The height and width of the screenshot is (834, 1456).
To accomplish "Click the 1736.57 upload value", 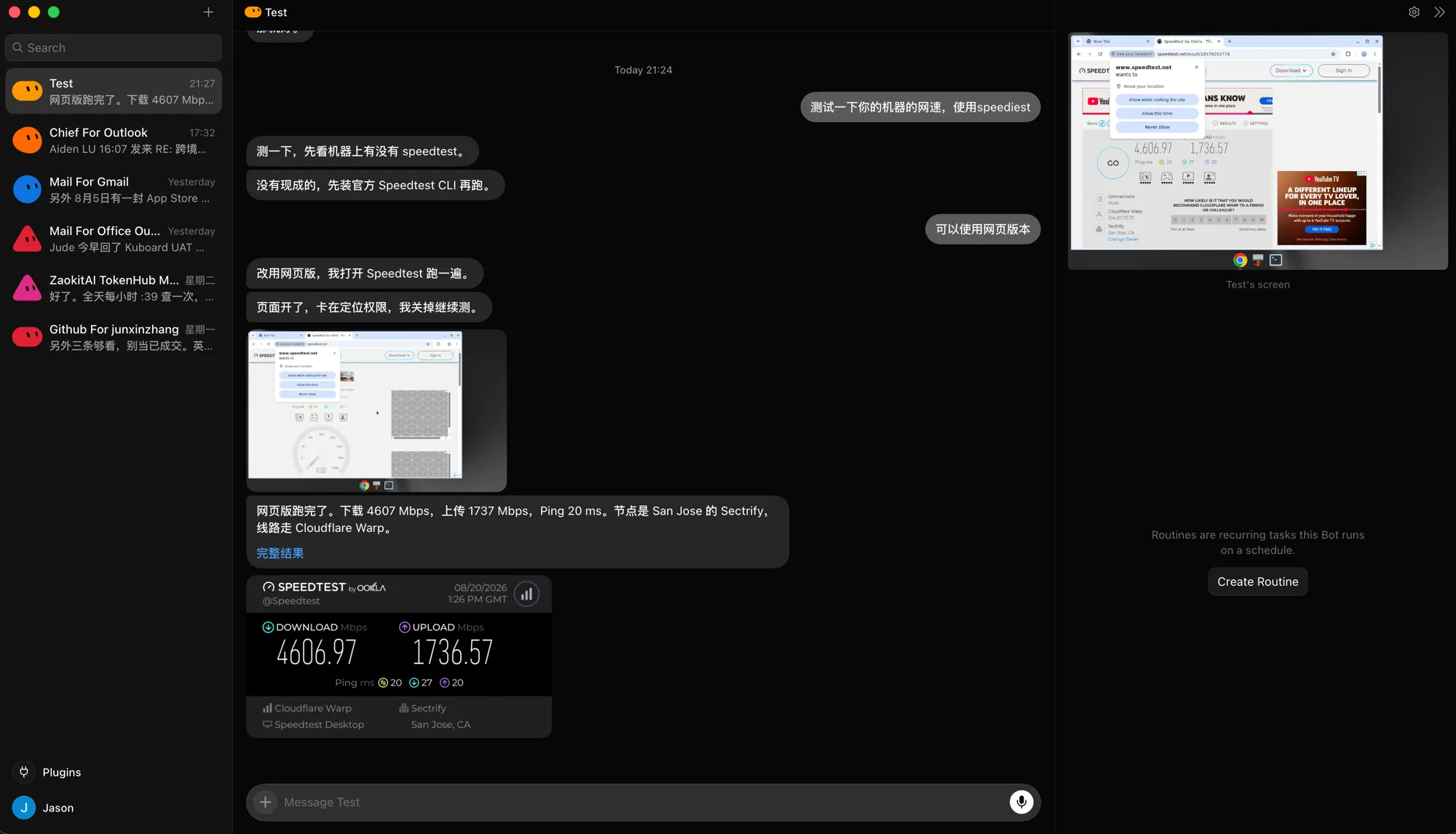I will point(453,652).
